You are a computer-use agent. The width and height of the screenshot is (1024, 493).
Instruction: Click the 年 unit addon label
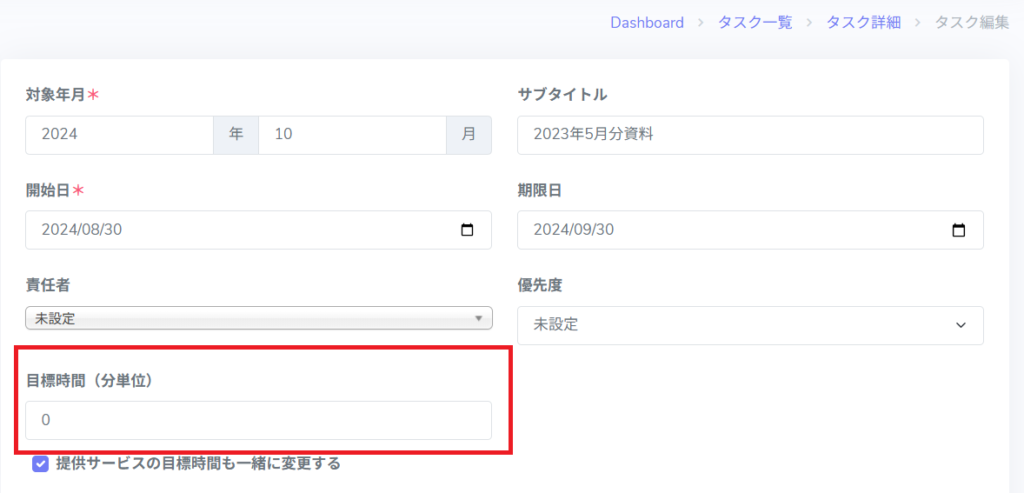(236, 135)
